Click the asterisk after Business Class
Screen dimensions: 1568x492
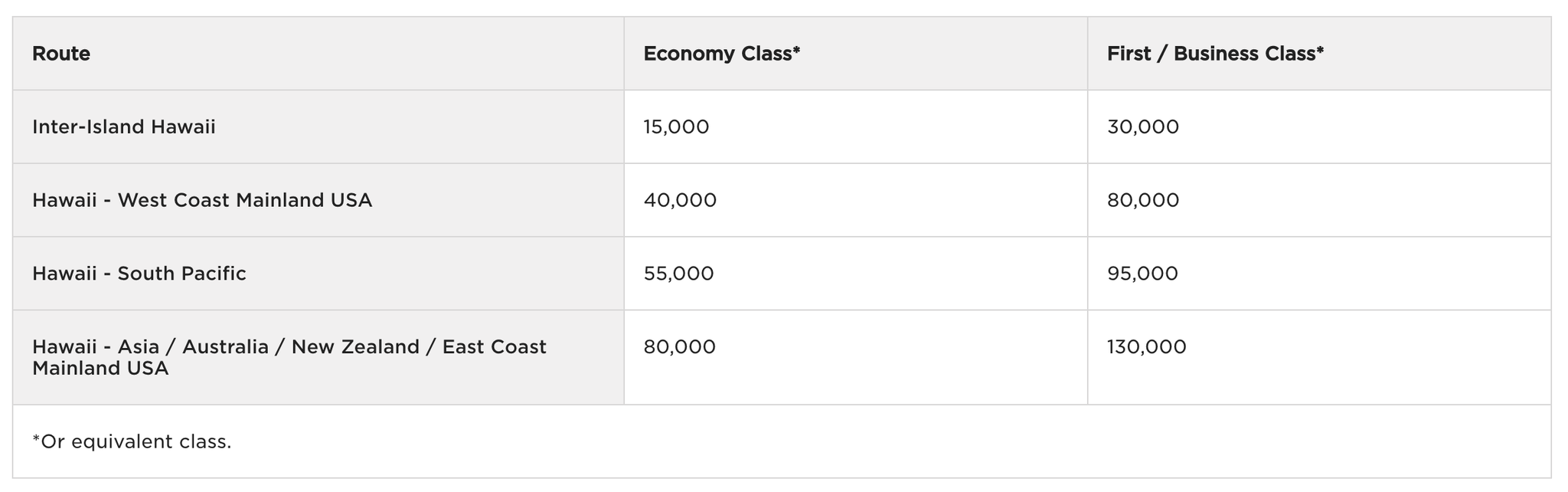click(x=1320, y=51)
